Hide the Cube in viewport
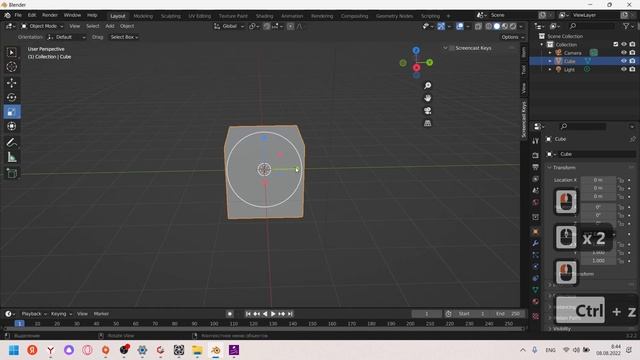640x360 pixels. (624, 61)
